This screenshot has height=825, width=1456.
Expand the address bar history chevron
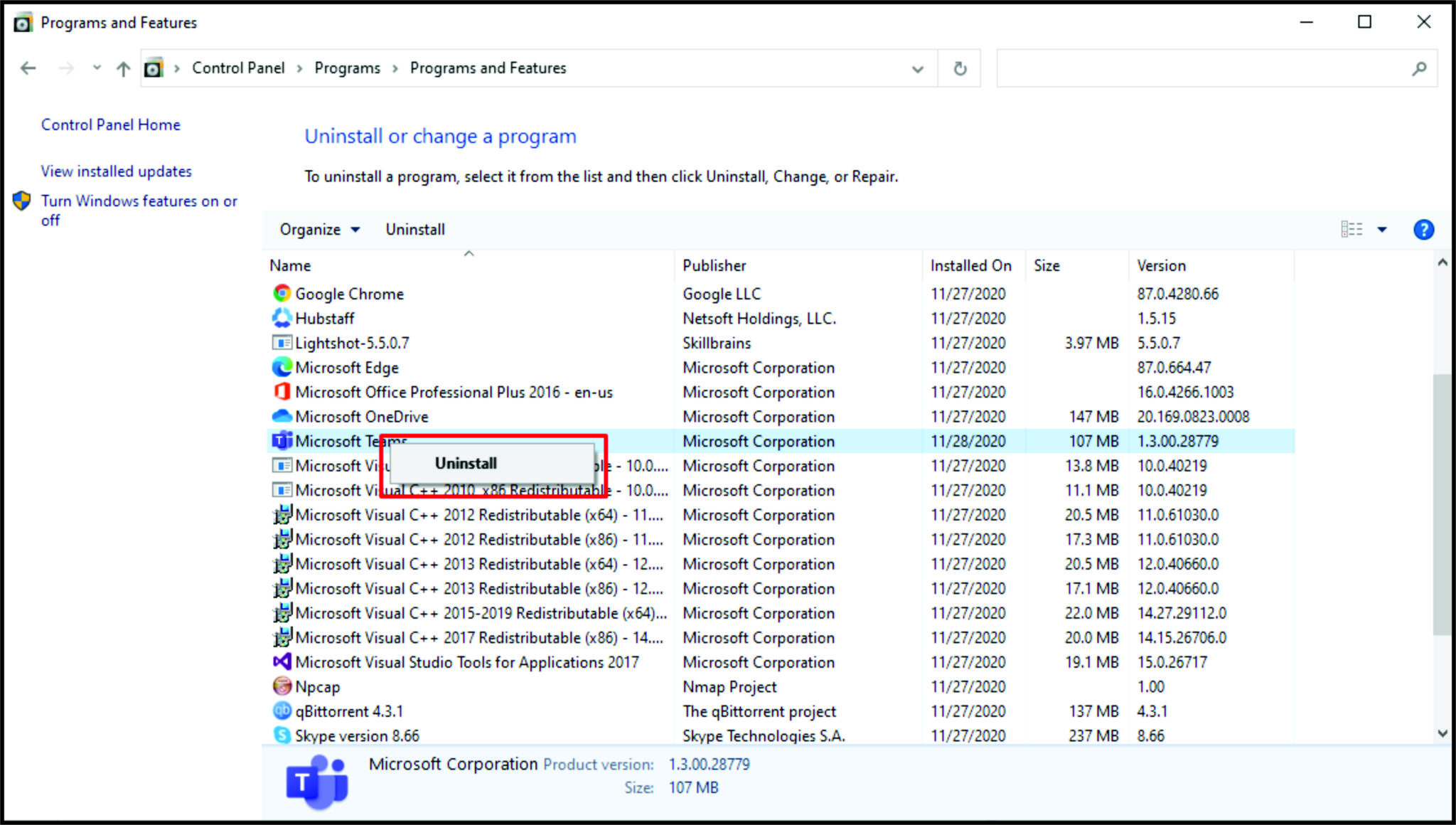coord(918,68)
